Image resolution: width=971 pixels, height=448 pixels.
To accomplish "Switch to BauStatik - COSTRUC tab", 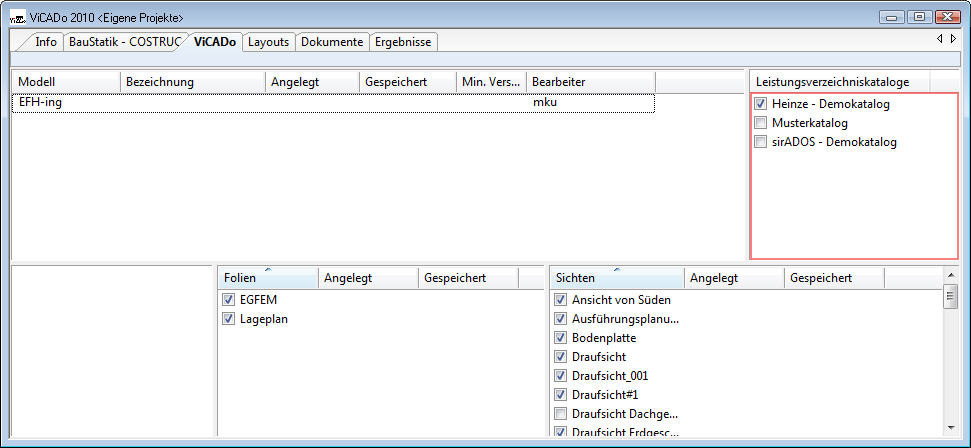I will coord(124,42).
